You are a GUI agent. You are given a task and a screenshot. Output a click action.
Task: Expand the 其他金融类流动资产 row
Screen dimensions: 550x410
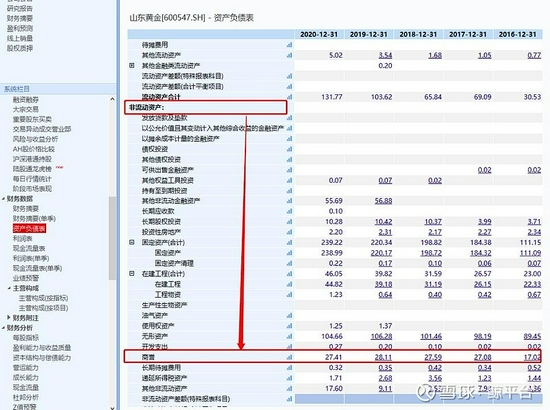(x=132, y=66)
